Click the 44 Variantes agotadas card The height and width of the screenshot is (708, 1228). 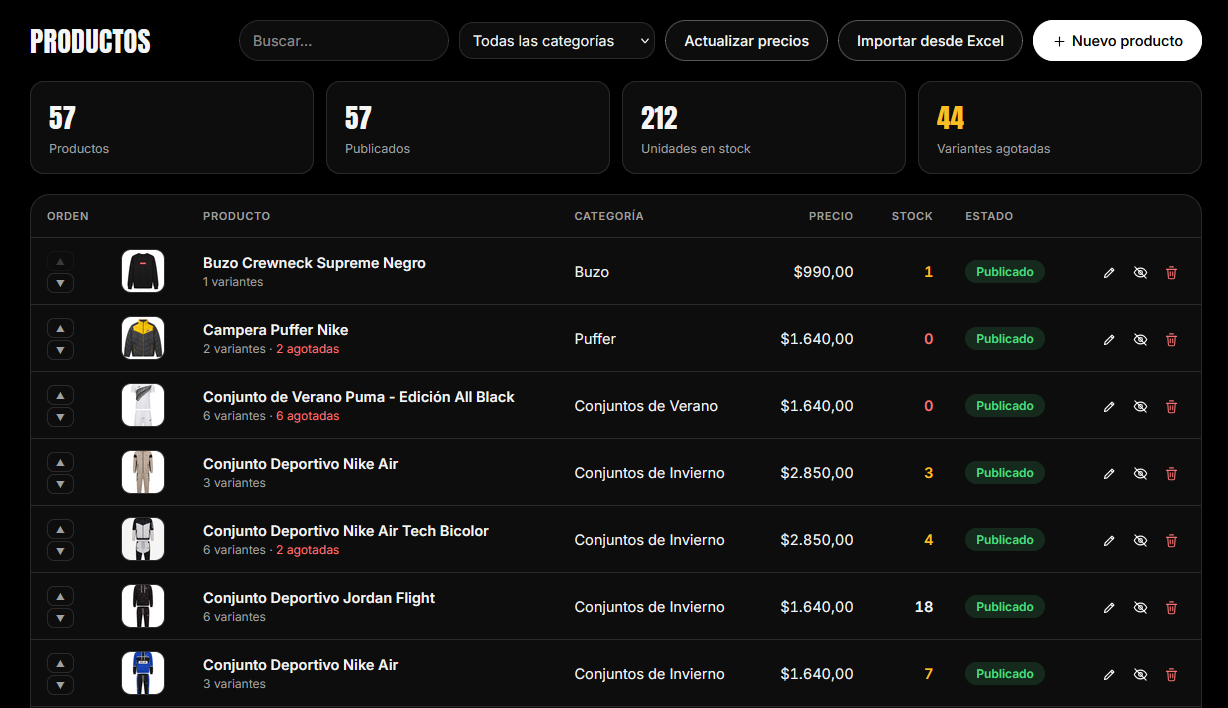click(x=1060, y=128)
